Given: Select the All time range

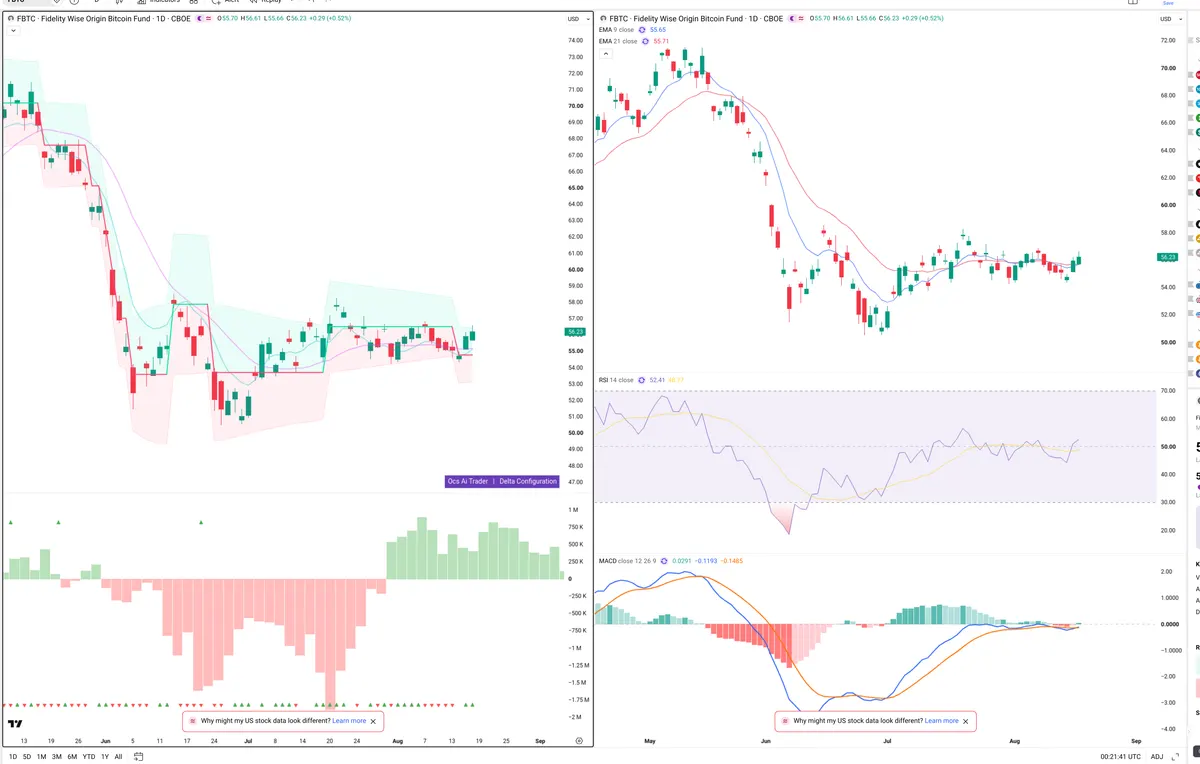Looking at the screenshot, I should point(118,757).
